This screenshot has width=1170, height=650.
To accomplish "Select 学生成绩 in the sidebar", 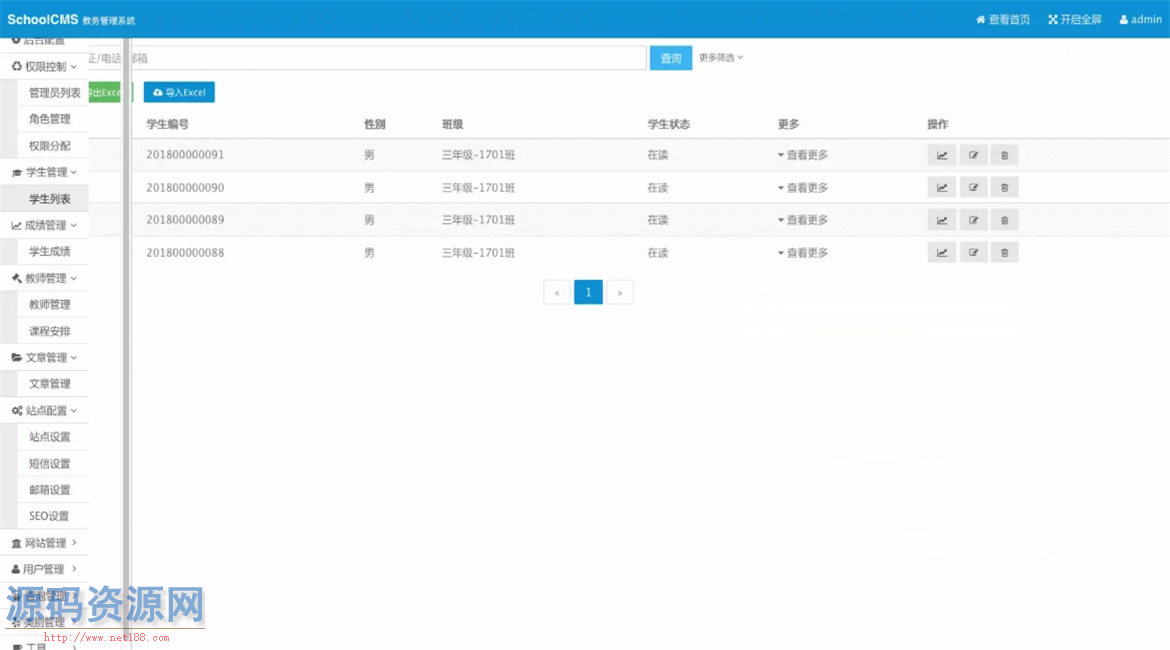I will coord(51,251).
